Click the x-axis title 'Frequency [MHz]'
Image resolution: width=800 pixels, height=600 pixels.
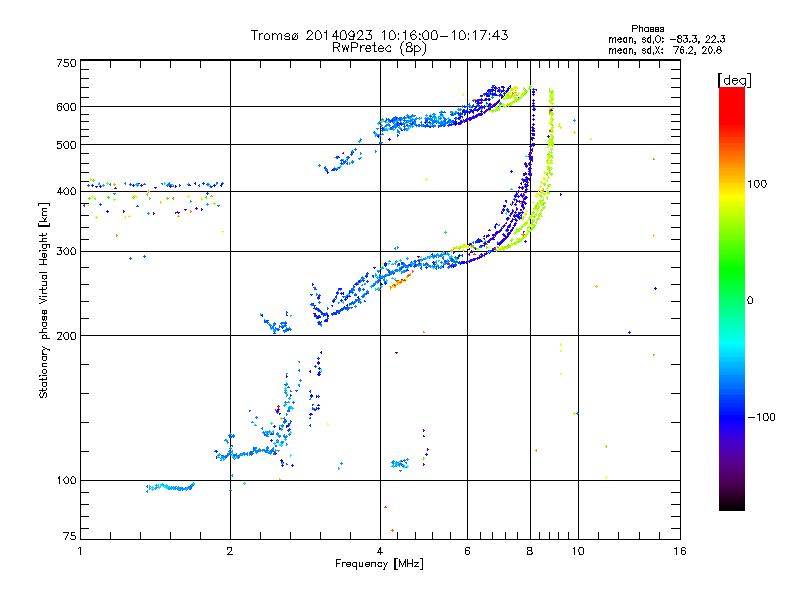click(x=379, y=564)
